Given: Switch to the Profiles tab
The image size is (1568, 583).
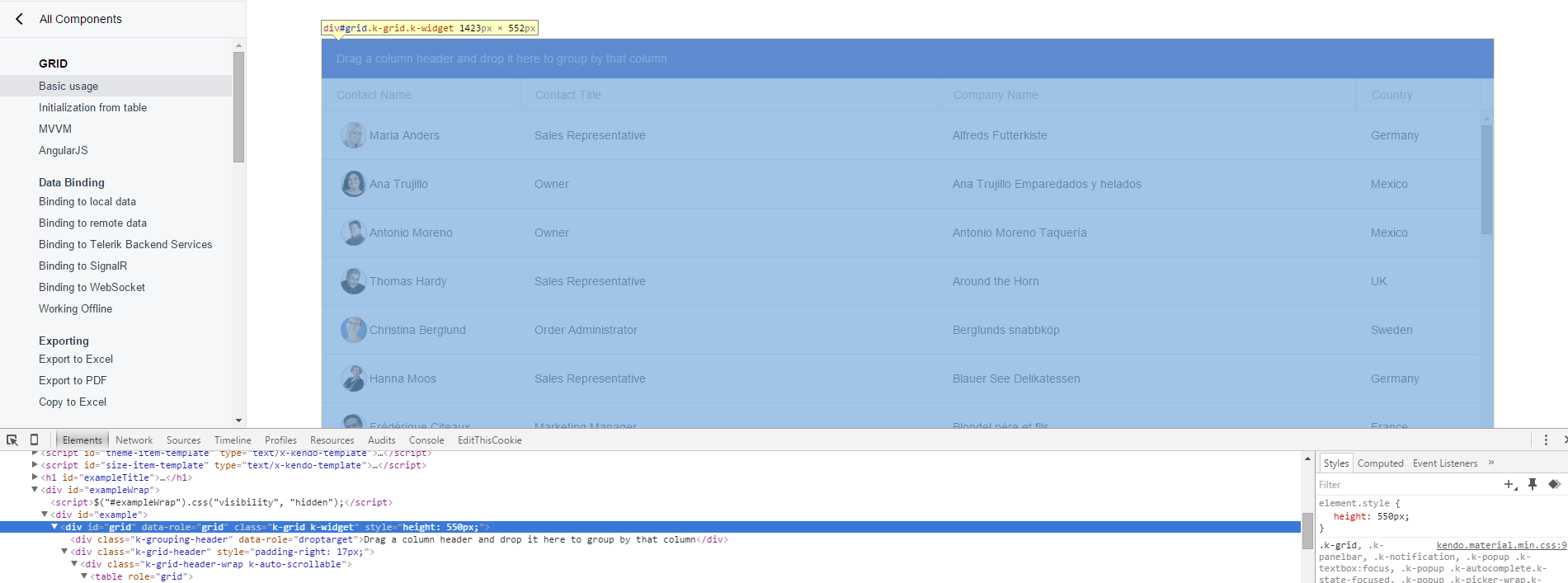Looking at the screenshot, I should (280, 440).
